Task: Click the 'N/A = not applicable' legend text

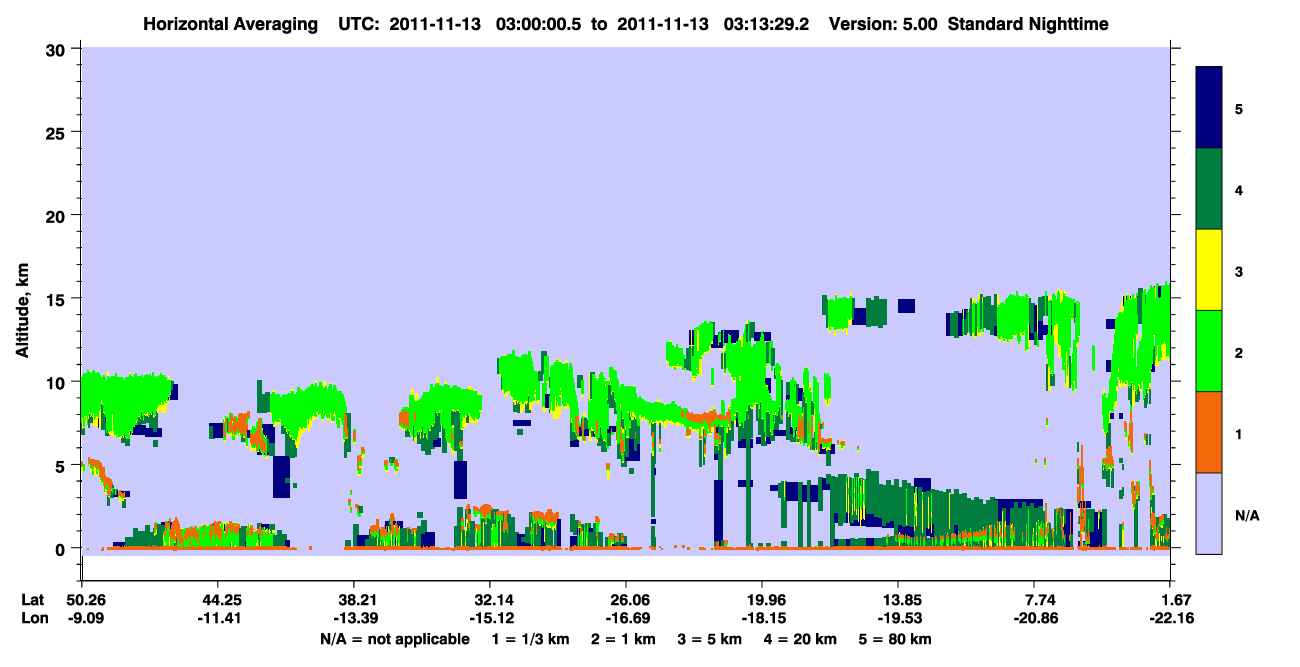Action: (x=394, y=639)
